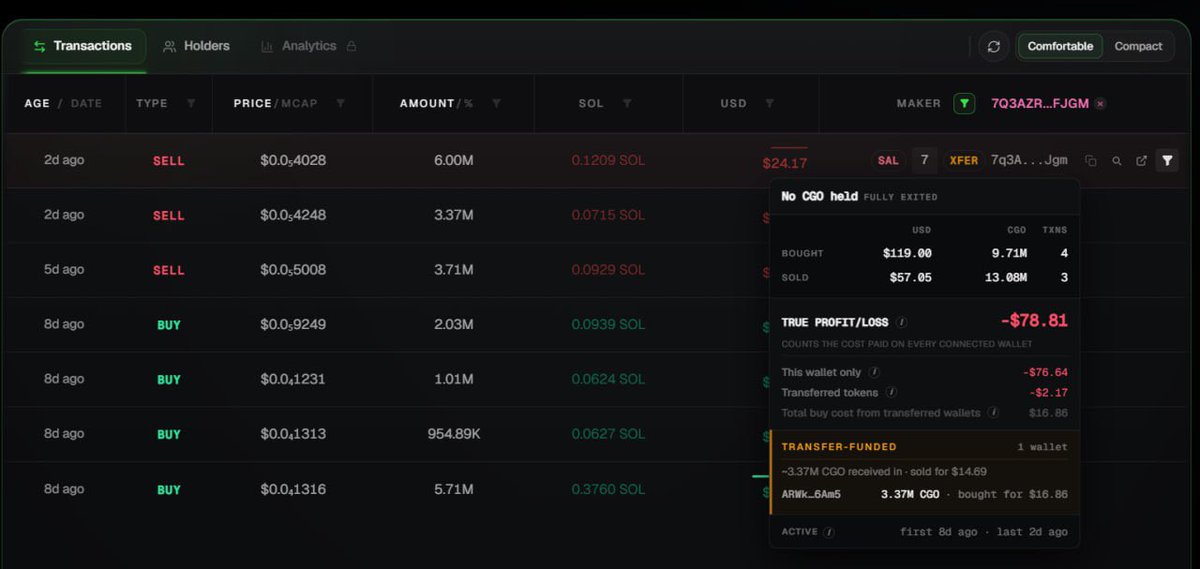Toggle AGE / DATE column header
This screenshot has width=1200, height=569.
[63, 103]
